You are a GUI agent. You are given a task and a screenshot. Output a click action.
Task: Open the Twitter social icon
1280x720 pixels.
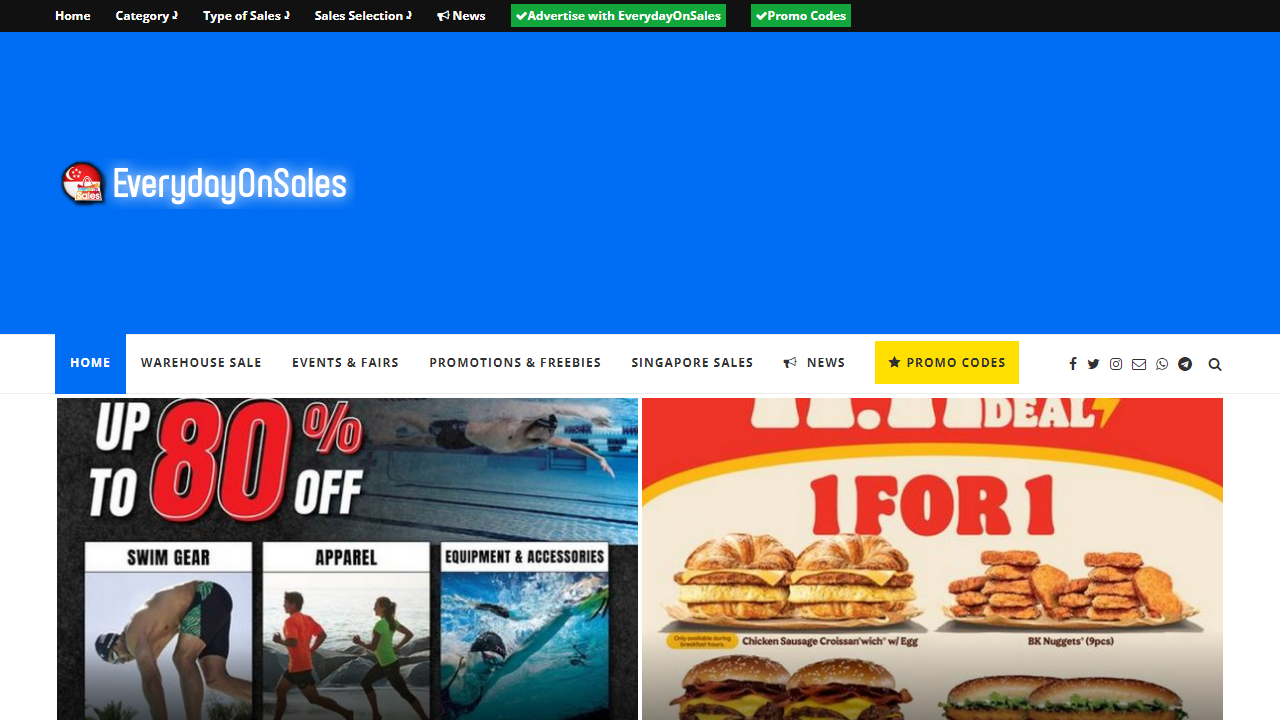[1093, 364]
